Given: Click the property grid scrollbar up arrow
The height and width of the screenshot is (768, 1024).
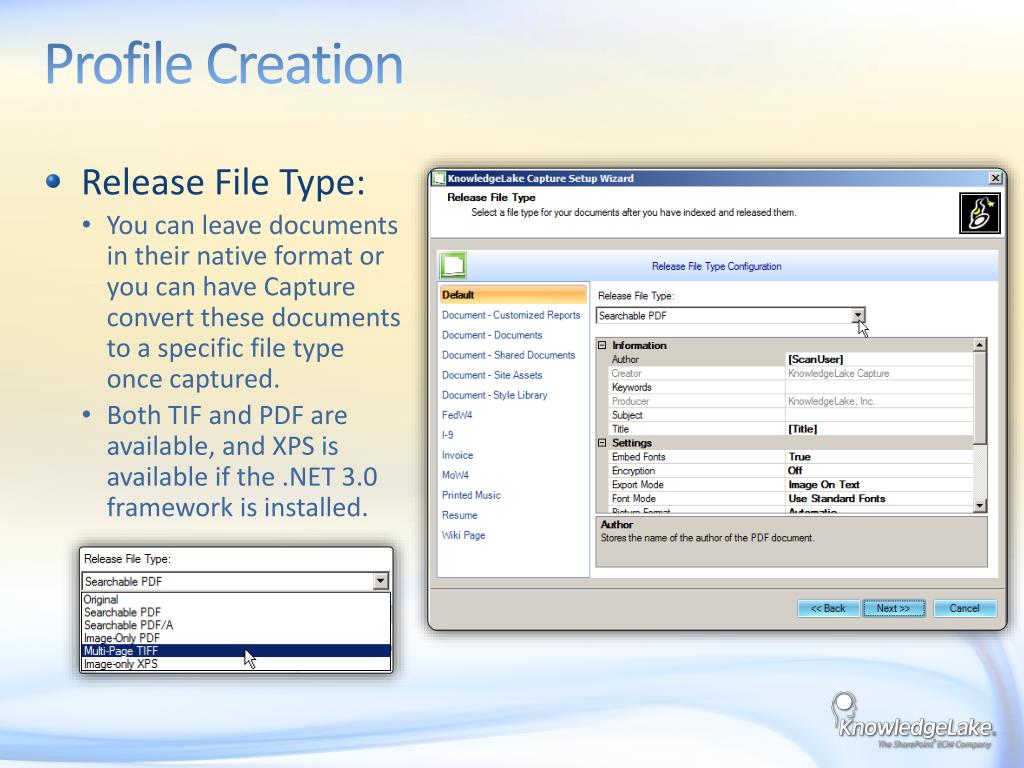Looking at the screenshot, I should (x=979, y=345).
